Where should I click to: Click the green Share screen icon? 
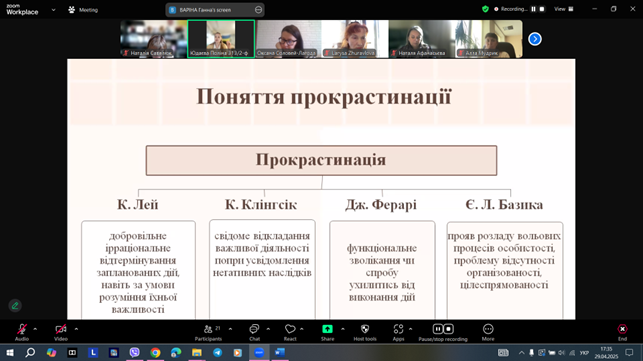(x=327, y=329)
